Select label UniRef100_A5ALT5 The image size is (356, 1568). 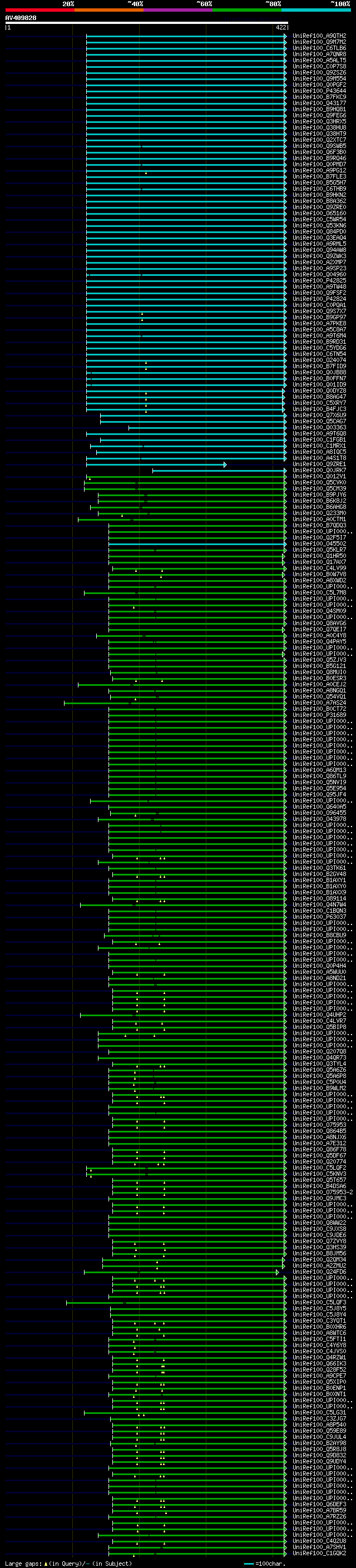click(319, 60)
